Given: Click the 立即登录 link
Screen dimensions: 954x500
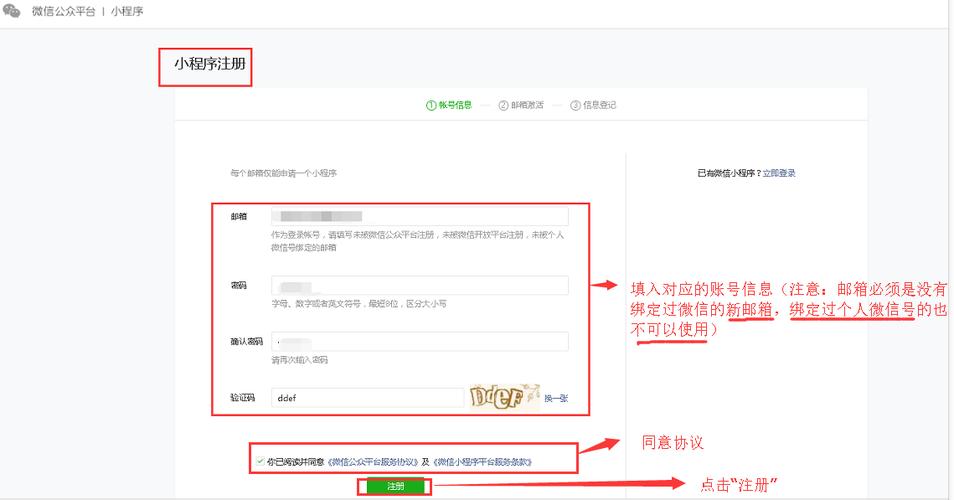Looking at the screenshot, I should [x=779, y=173].
